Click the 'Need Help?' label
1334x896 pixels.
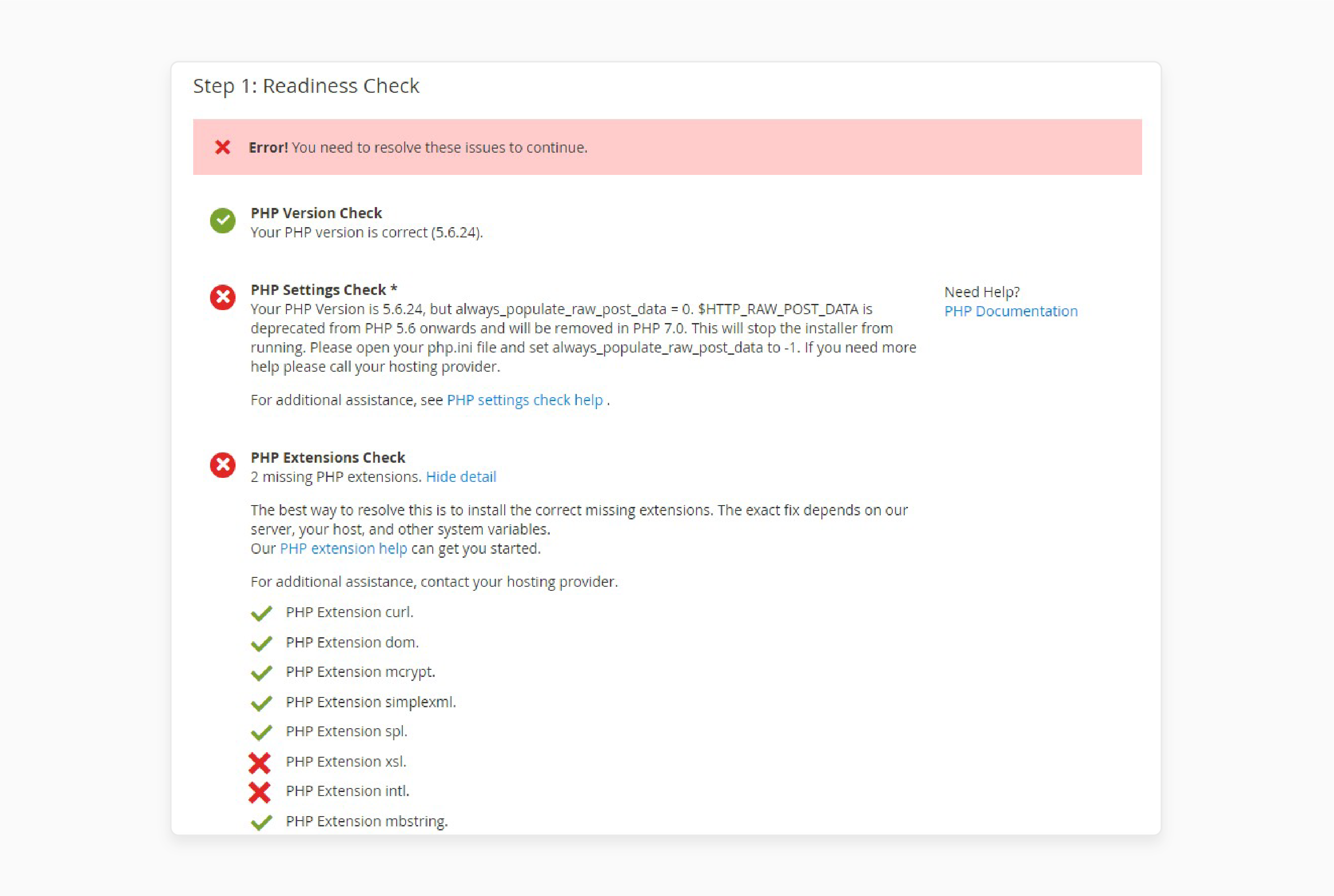(982, 292)
